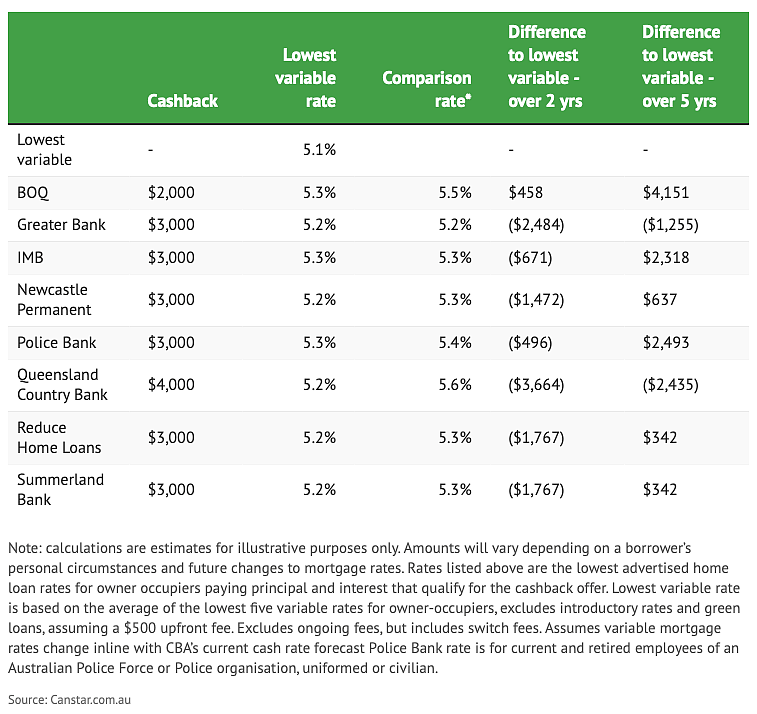Click the BOQ row label
Image resolution: width=757 pixels, height=714 pixels.
point(33,193)
